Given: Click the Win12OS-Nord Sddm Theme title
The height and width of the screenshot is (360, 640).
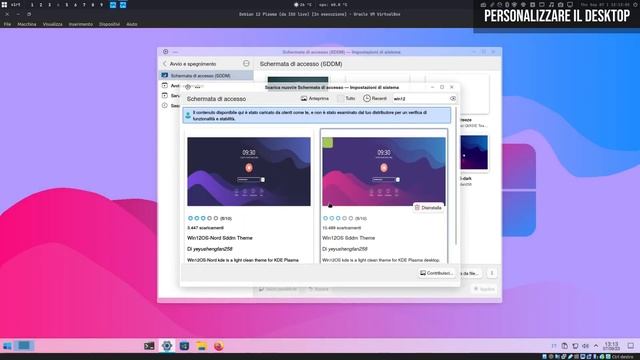Looking at the screenshot, I should point(220,238).
